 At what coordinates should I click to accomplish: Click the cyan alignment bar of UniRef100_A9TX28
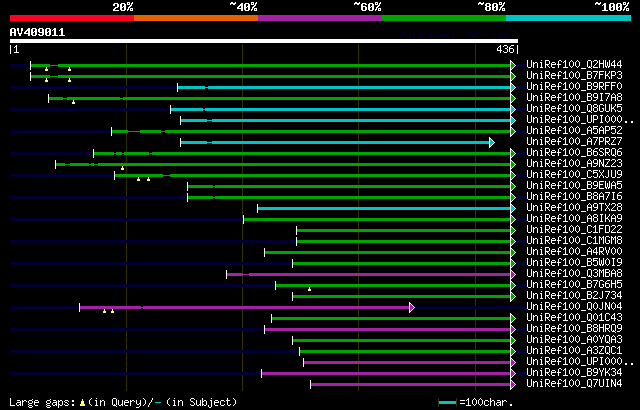click(384, 208)
